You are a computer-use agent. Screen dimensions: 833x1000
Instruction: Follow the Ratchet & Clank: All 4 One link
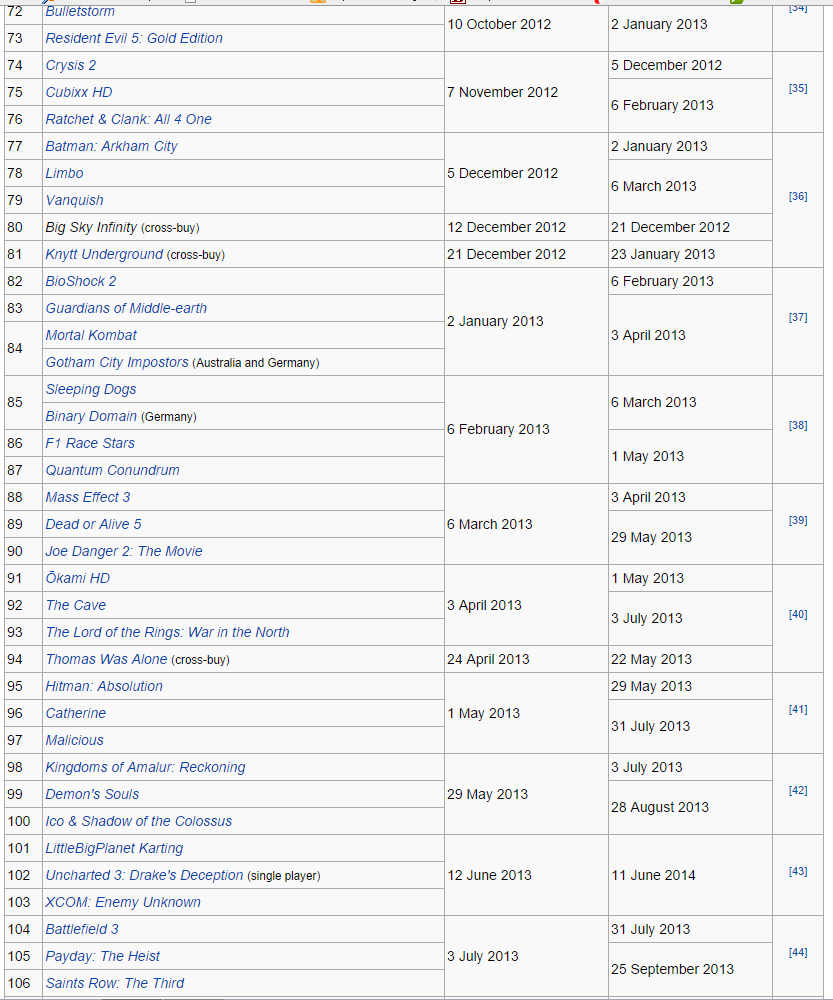pos(128,119)
